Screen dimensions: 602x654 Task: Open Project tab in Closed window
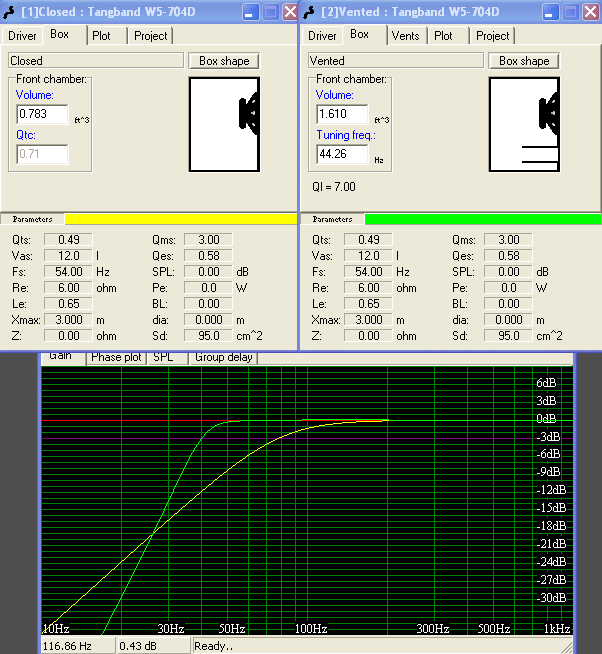pos(151,36)
